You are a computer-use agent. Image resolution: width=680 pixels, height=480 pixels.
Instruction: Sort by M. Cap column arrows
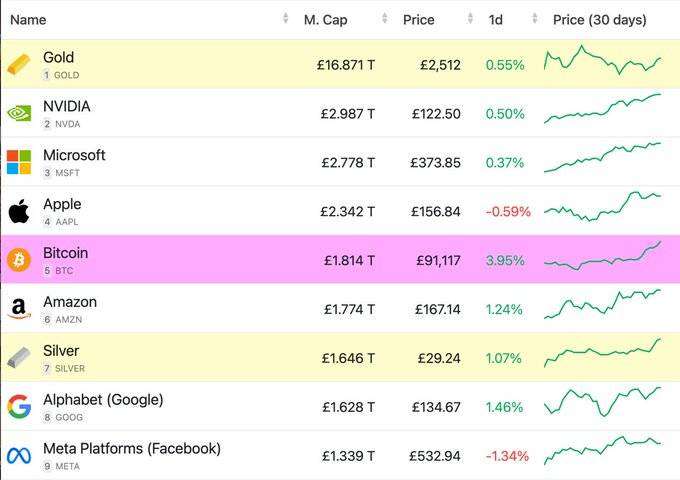(x=385, y=20)
